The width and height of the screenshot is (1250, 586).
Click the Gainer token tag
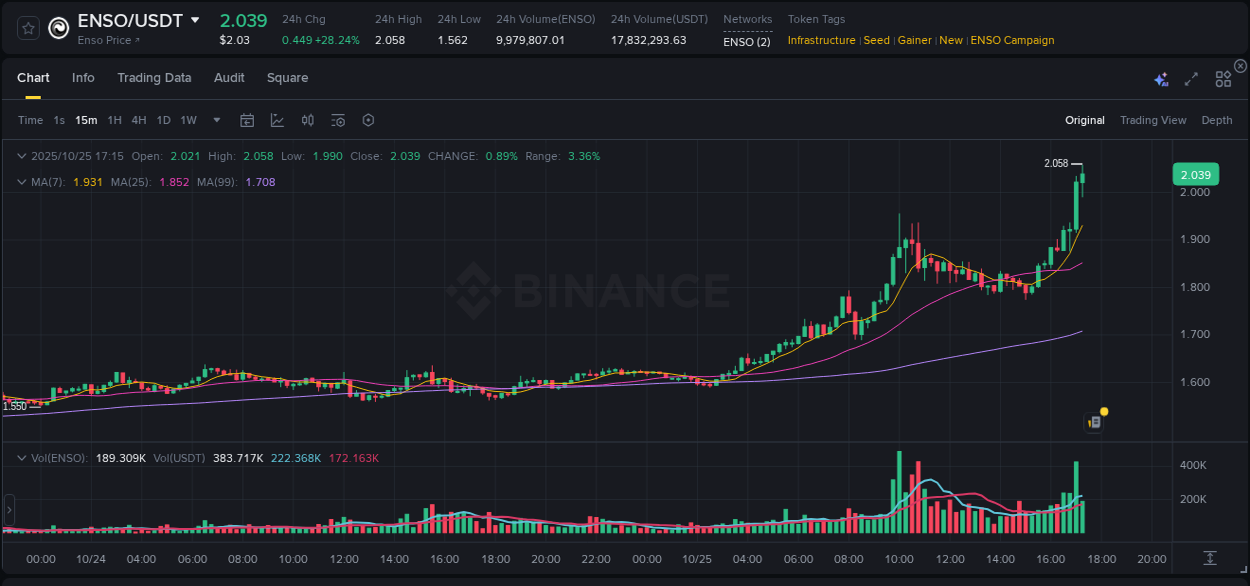(x=914, y=41)
